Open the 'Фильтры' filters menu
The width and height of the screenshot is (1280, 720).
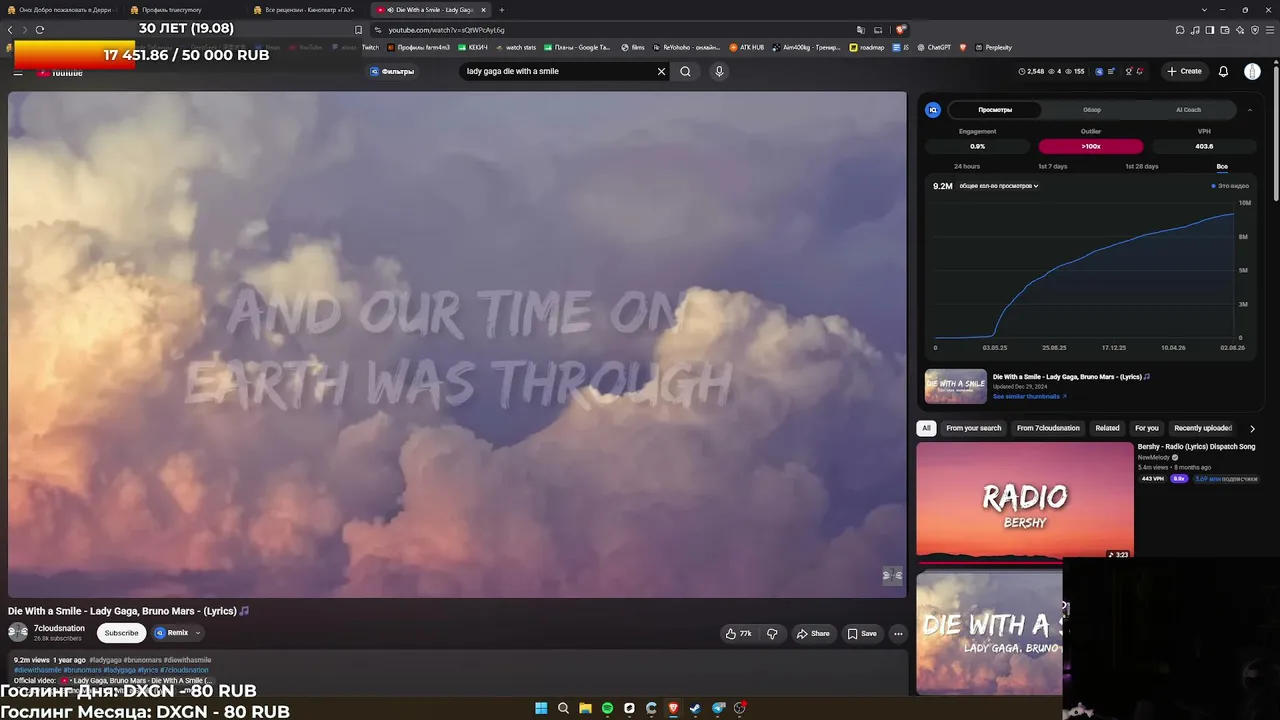[392, 71]
